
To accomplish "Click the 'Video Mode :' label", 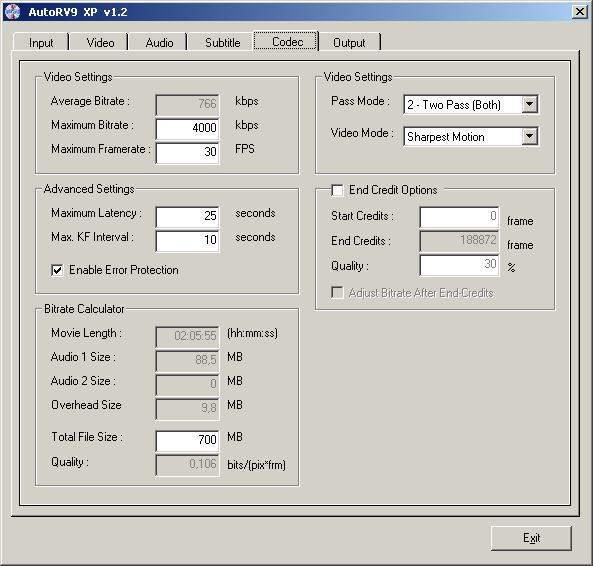I will [x=362, y=133].
